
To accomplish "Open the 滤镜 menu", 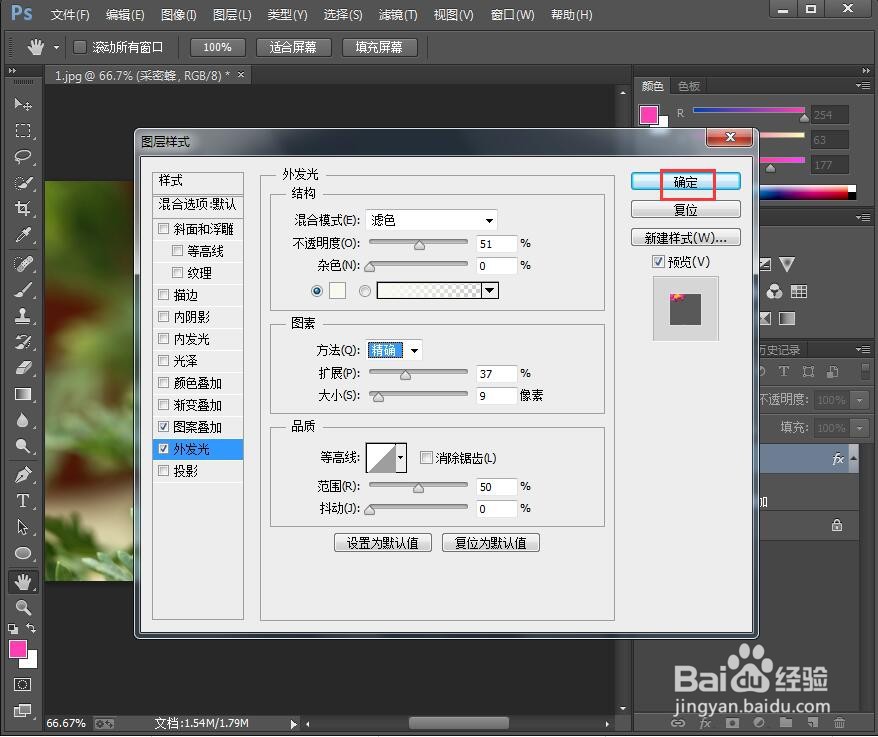I will [x=397, y=15].
